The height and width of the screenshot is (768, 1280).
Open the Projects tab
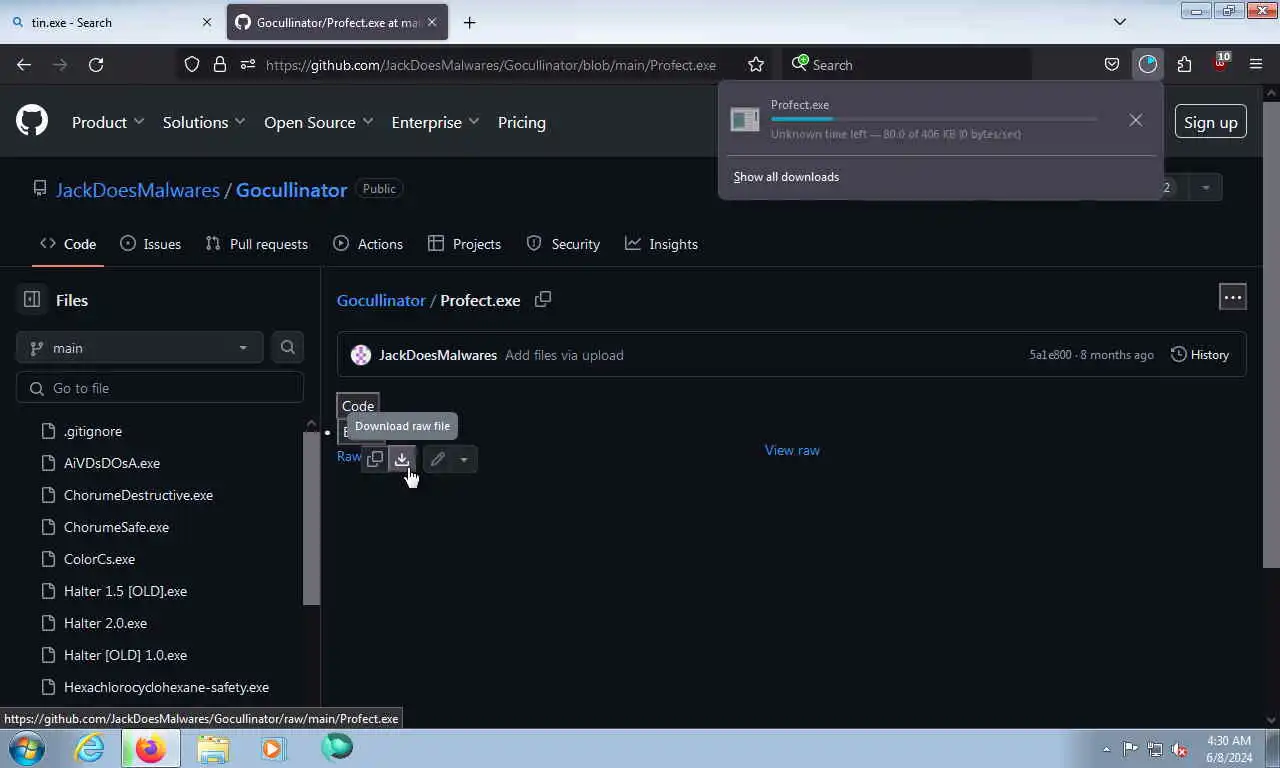464,244
